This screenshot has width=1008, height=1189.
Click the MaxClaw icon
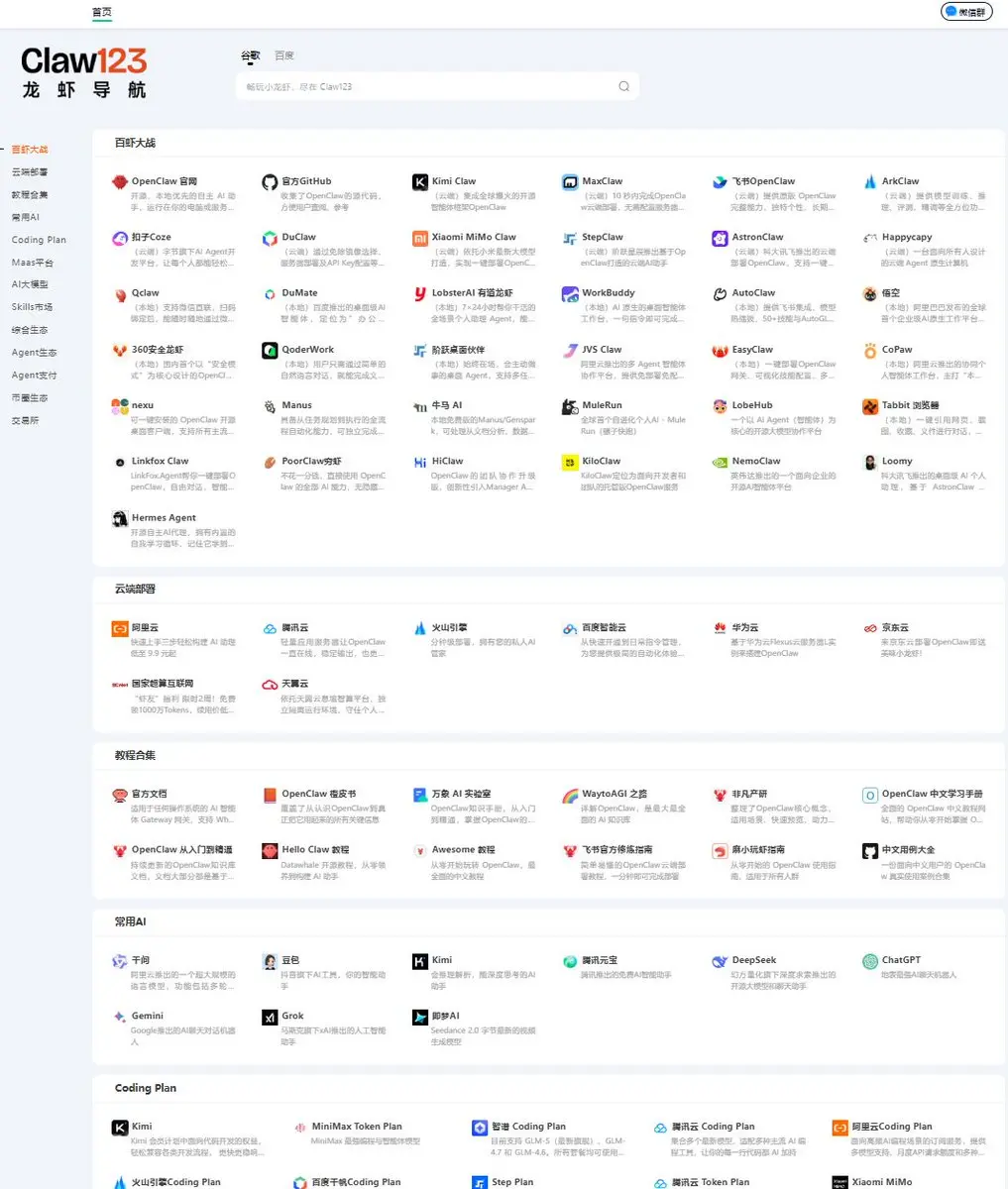(570, 181)
